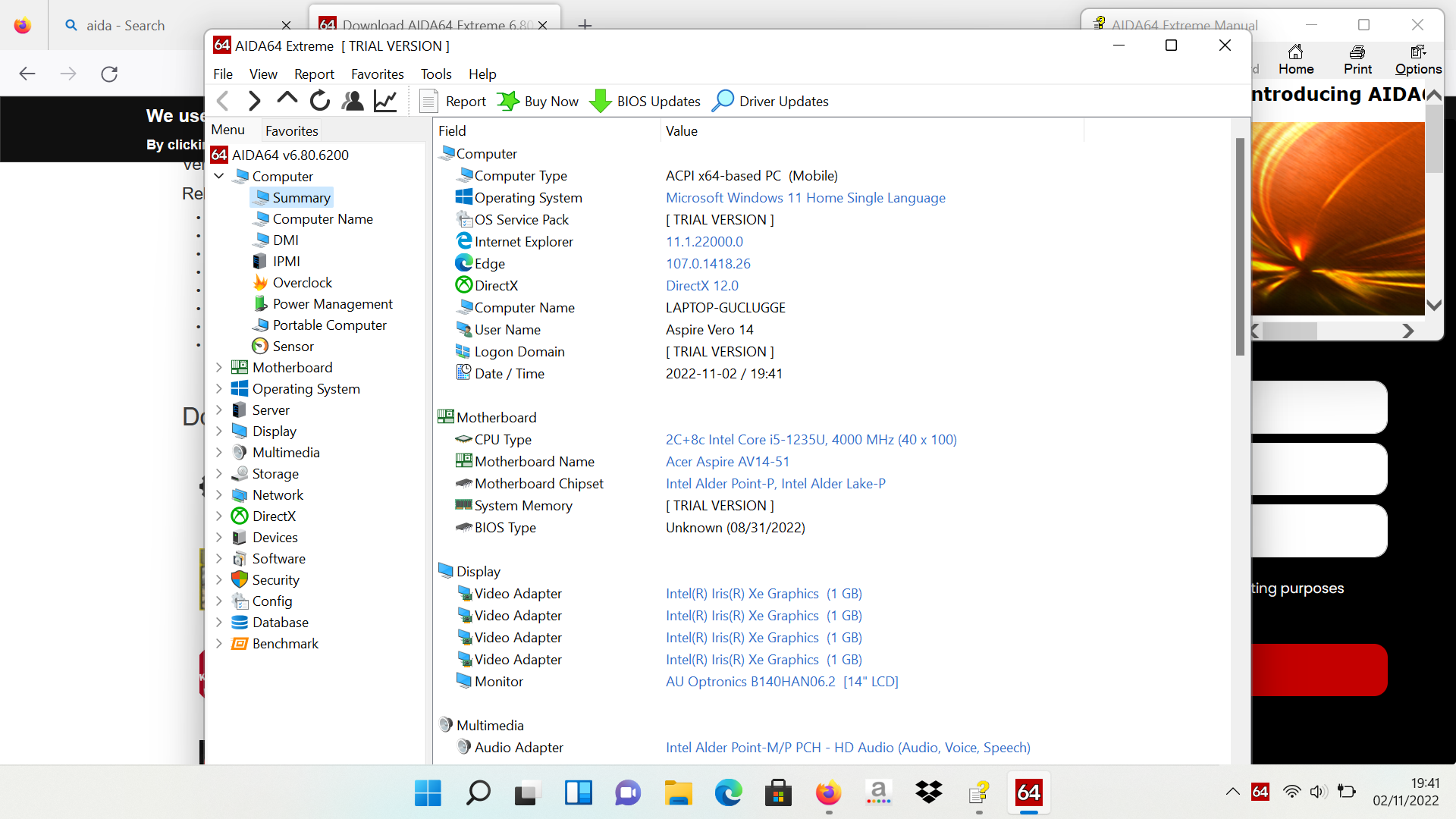Image resolution: width=1456 pixels, height=819 pixels.
Task: Select the Overclock item with flame icon
Action: click(292, 282)
